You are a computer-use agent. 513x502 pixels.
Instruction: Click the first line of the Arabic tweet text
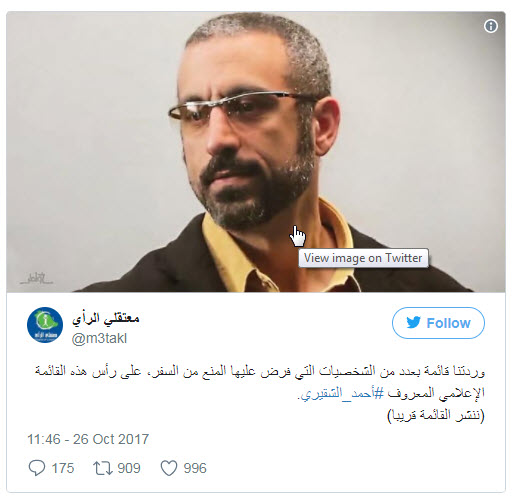pos(260,372)
